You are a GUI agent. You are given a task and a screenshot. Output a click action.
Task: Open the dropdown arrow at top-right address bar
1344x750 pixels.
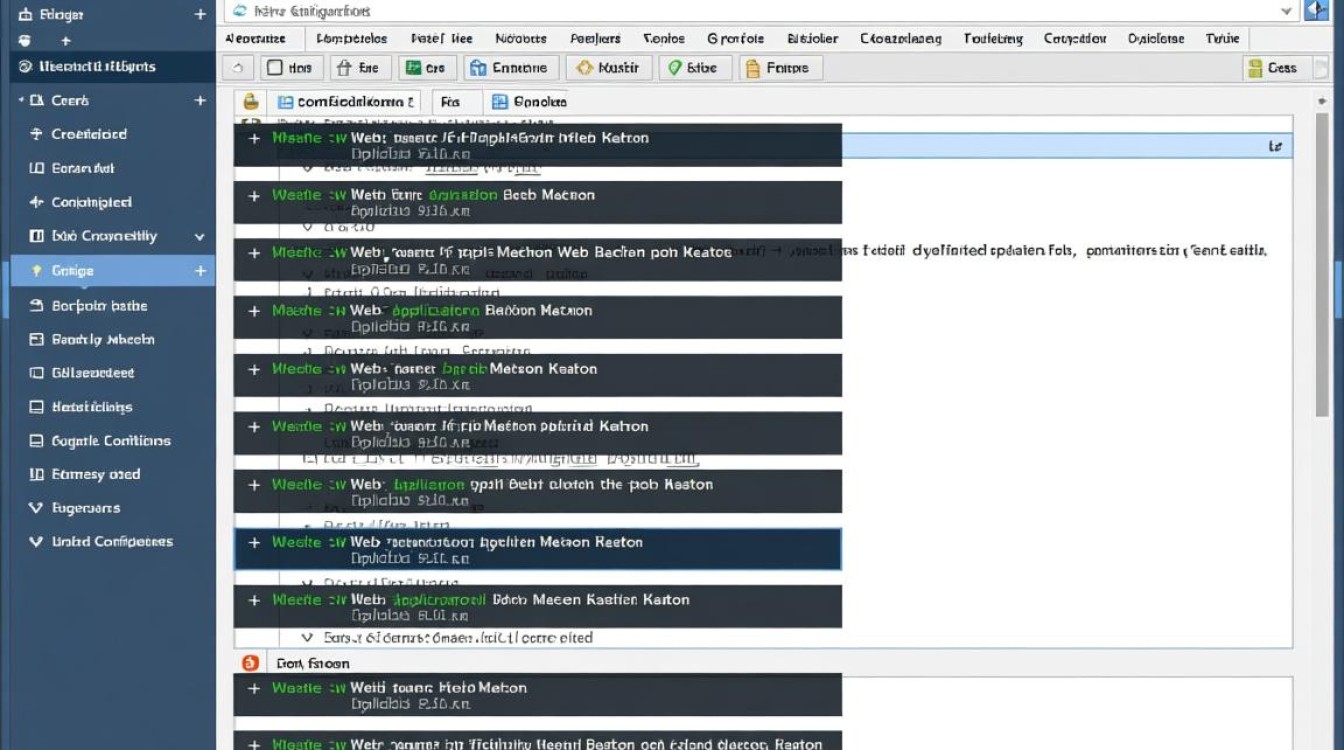coord(1287,11)
